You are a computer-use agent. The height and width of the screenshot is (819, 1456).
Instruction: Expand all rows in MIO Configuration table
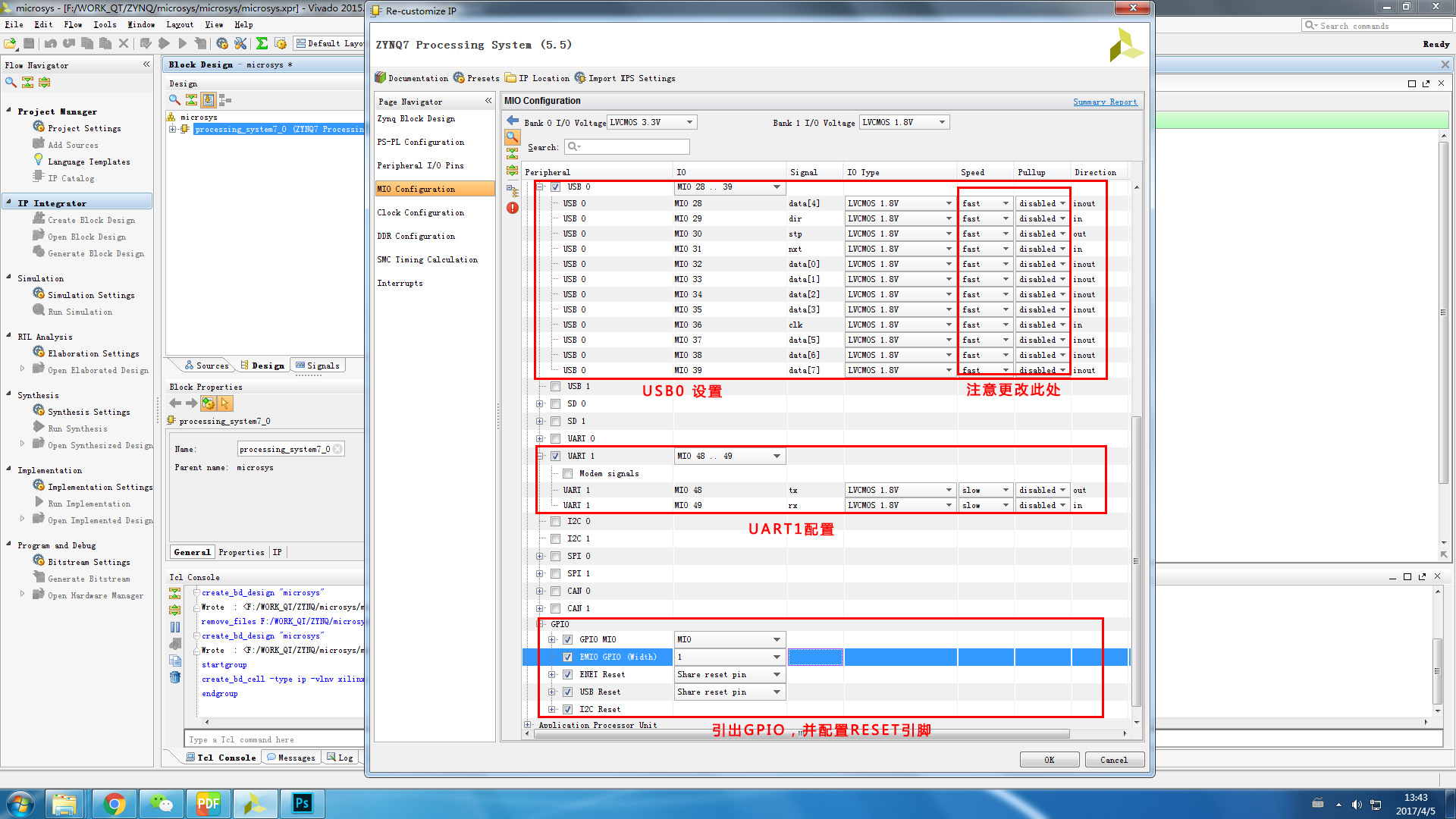pyautogui.click(x=513, y=171)
